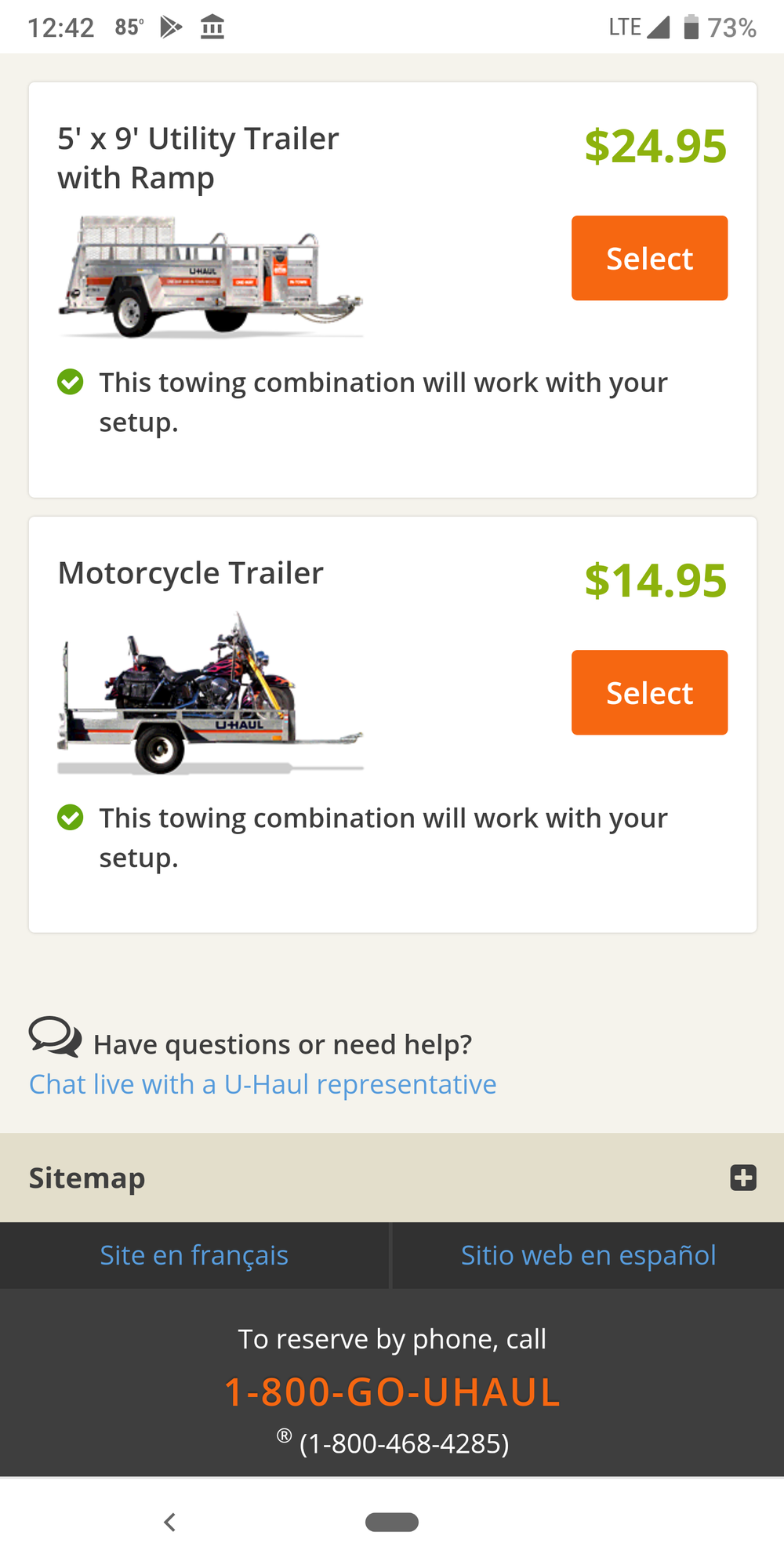Select the 5' x 9' Utility Trailer

649,258
